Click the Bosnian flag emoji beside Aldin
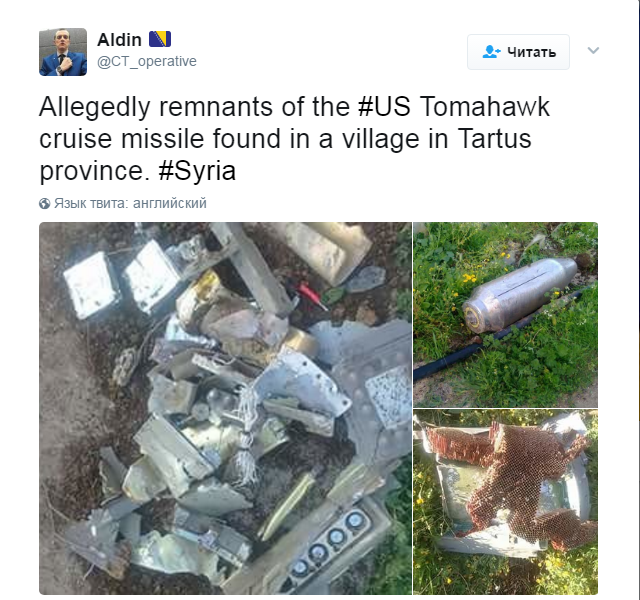The width and height of the screenshot is (640, 600). (160, 39)
